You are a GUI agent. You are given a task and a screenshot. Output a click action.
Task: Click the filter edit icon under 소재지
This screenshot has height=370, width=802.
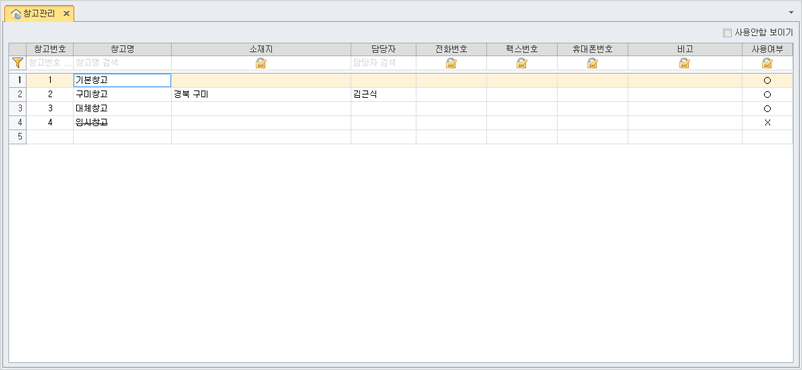coord(261,63)
